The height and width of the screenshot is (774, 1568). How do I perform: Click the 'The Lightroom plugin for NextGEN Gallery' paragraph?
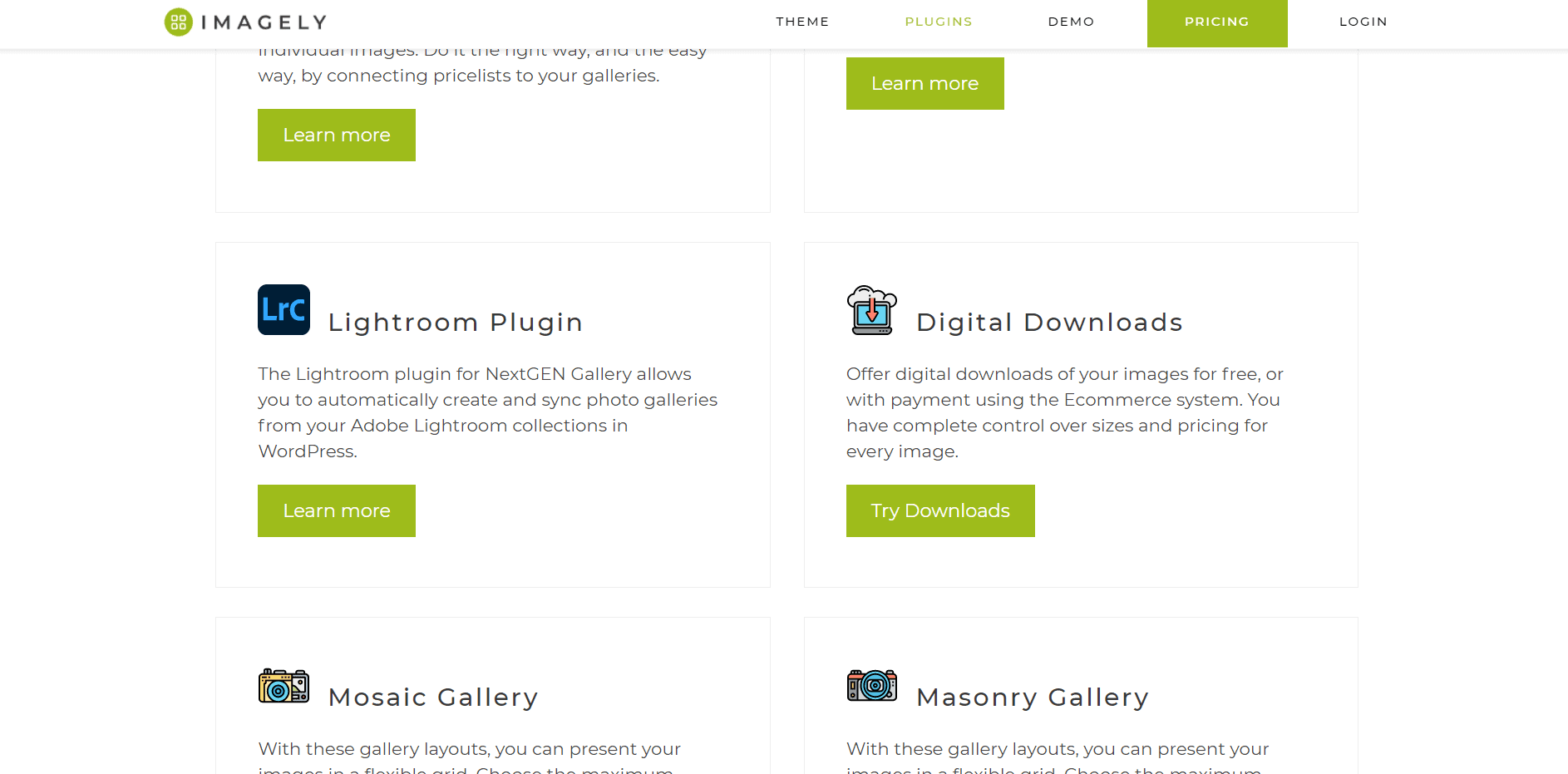487,412
